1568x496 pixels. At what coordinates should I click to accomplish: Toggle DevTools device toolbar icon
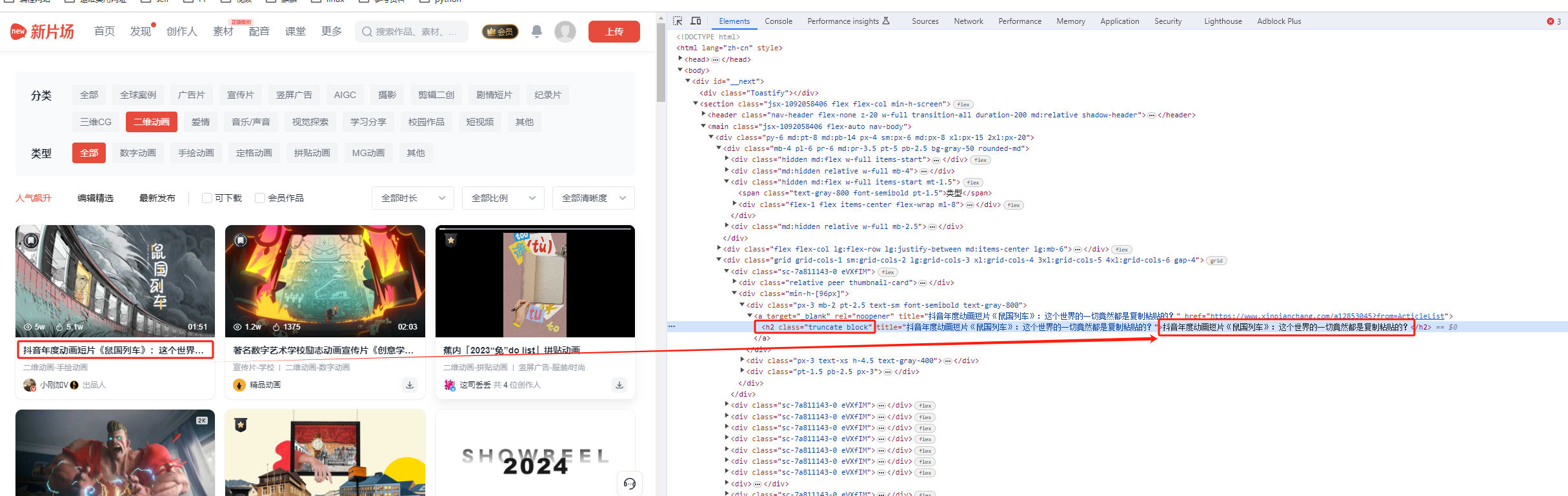coord(696,21)
